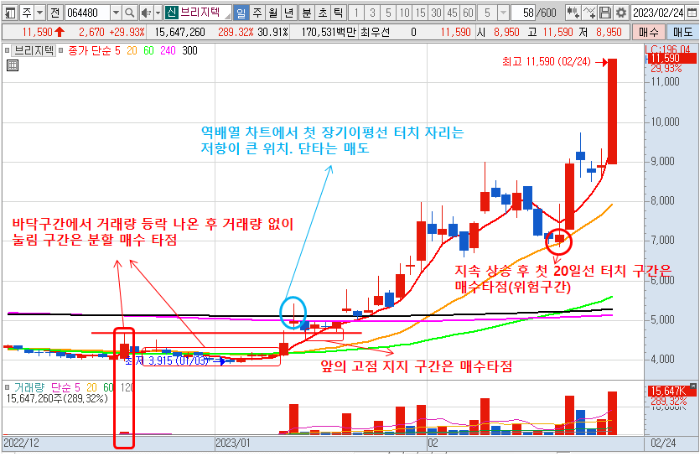700x454 pixels.
Task: Click the blue 매도 sell button
Action: [x=682, y=32]
